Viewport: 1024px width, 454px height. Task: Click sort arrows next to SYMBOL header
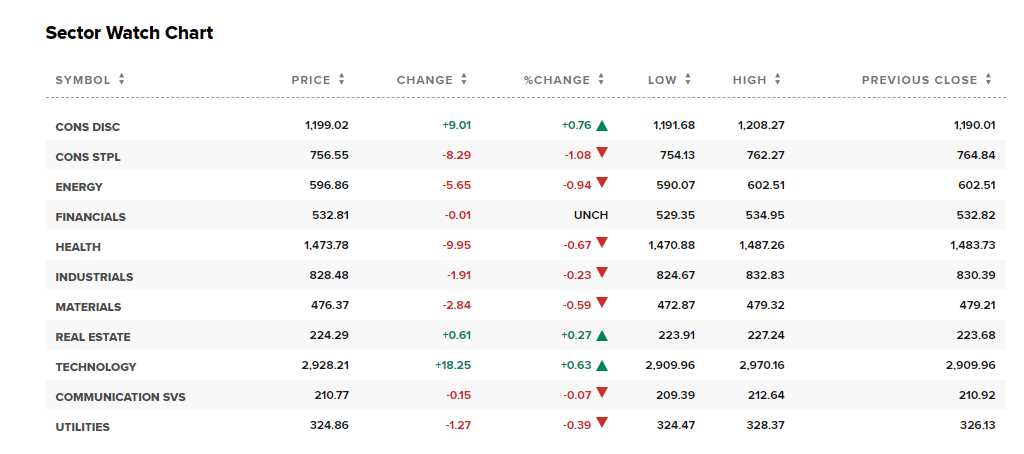click(x=121, y=79)
